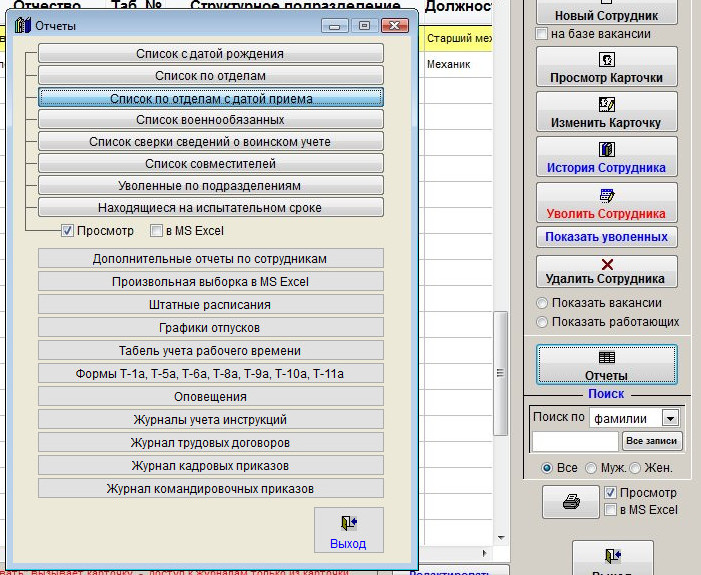Click red X 'Удалить Сотрудника' icon
Image resolution: width=701 pixels, height=575 pixels.
click(607, 264)
